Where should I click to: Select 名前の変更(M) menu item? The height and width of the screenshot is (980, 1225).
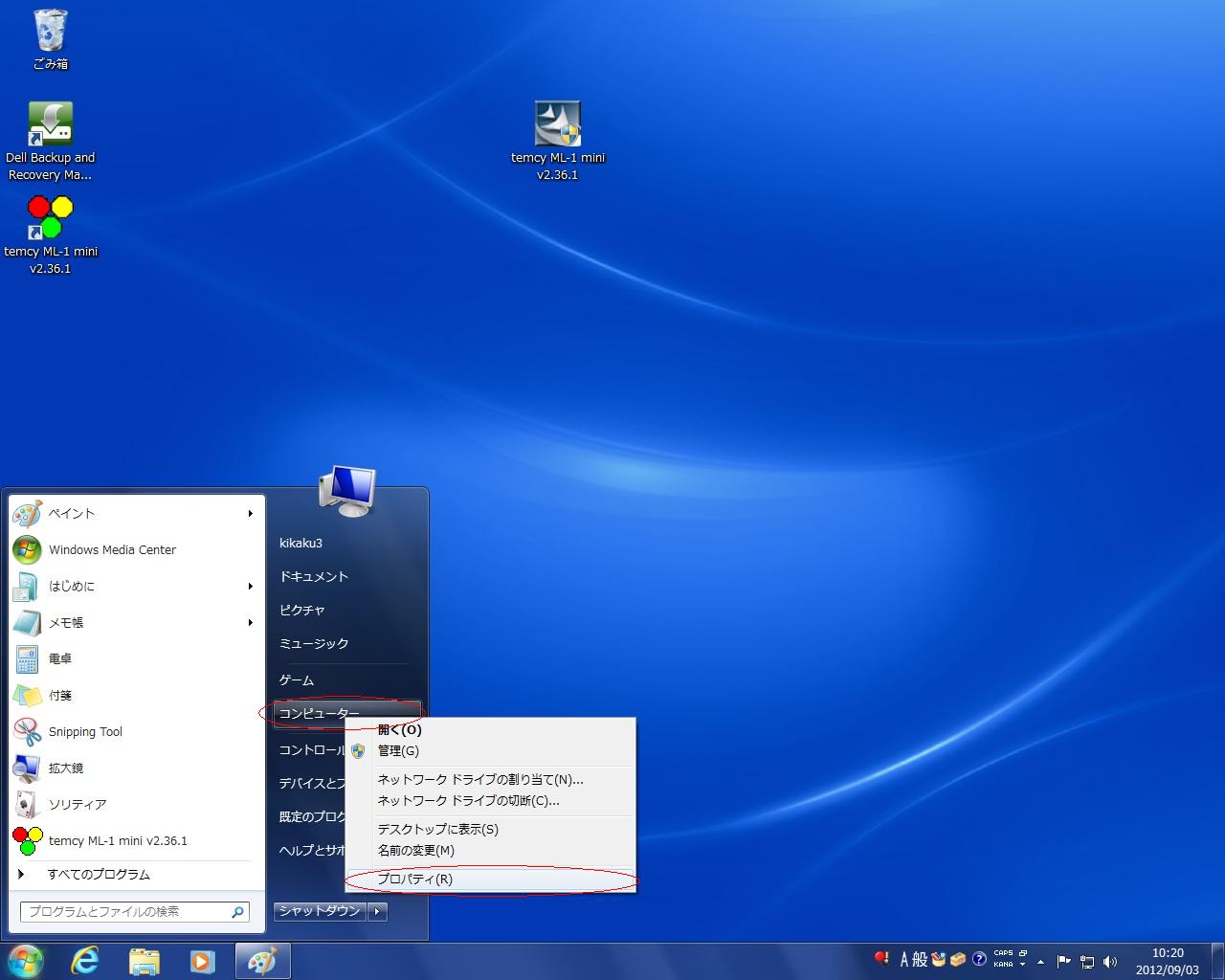[491, 850]
